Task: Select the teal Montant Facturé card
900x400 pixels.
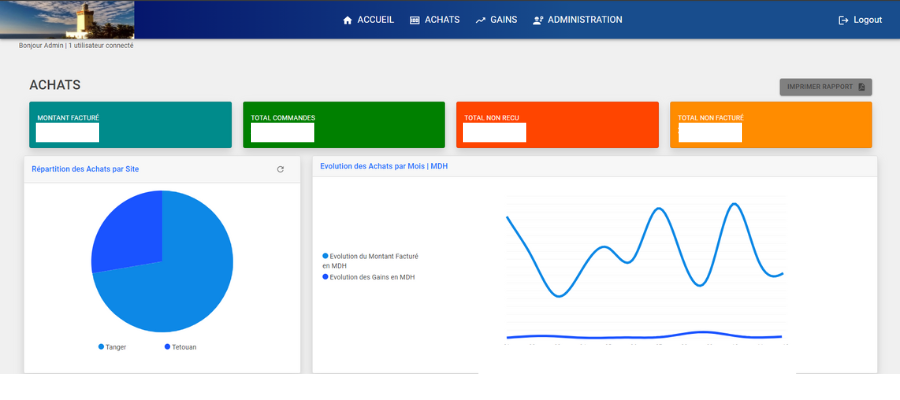Action: (130, 125)
